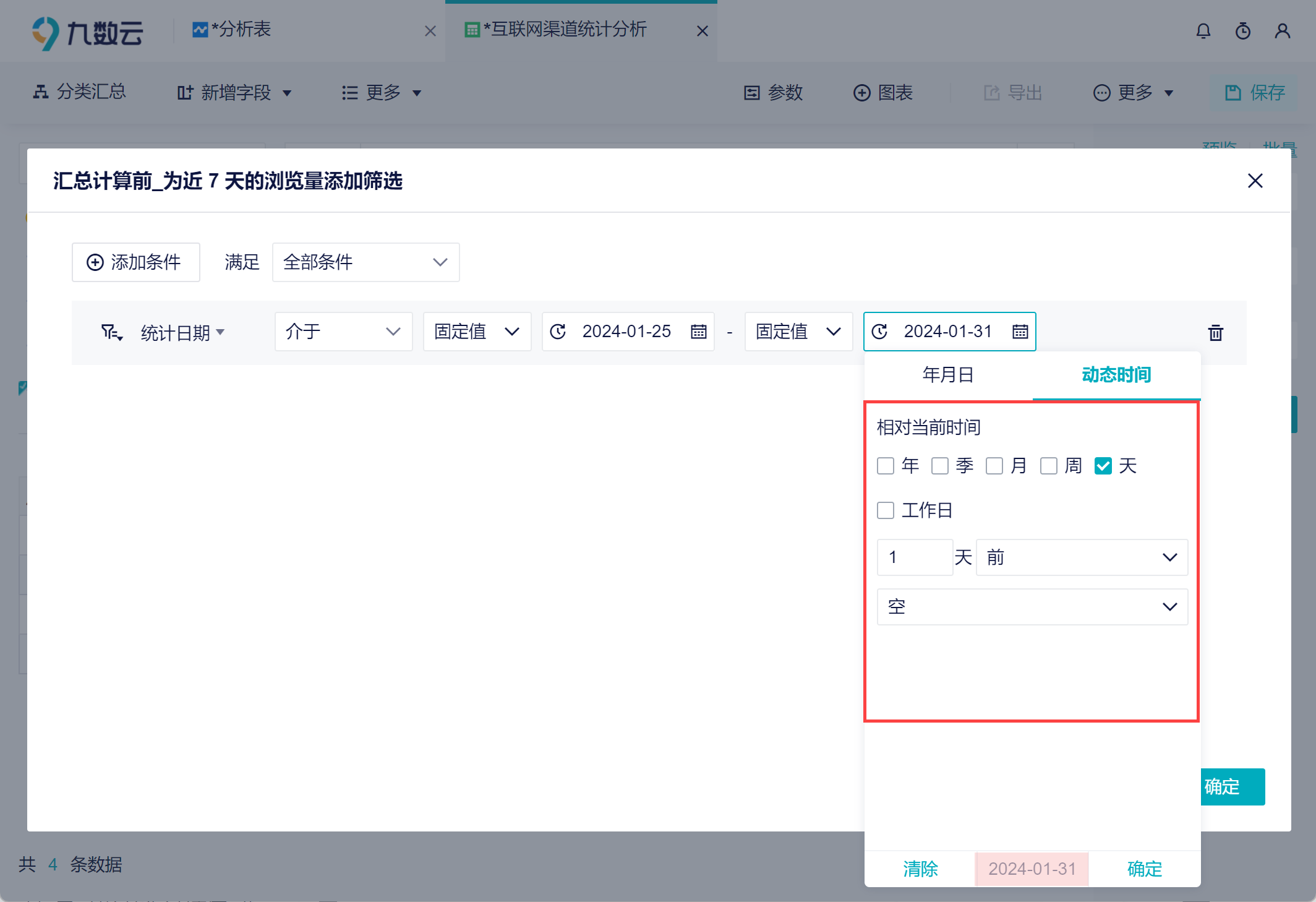
Task: Click calendar icon of start date 2024-01-25
Action: [698, 332]
